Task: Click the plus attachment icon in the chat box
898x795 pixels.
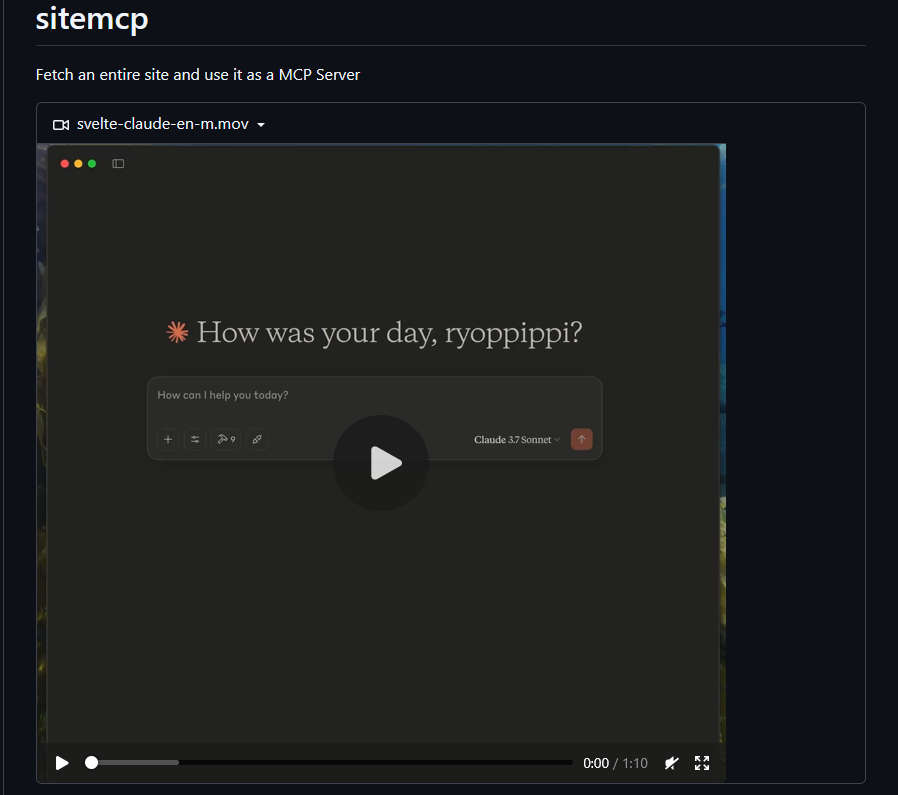Action: coord(168,439)
